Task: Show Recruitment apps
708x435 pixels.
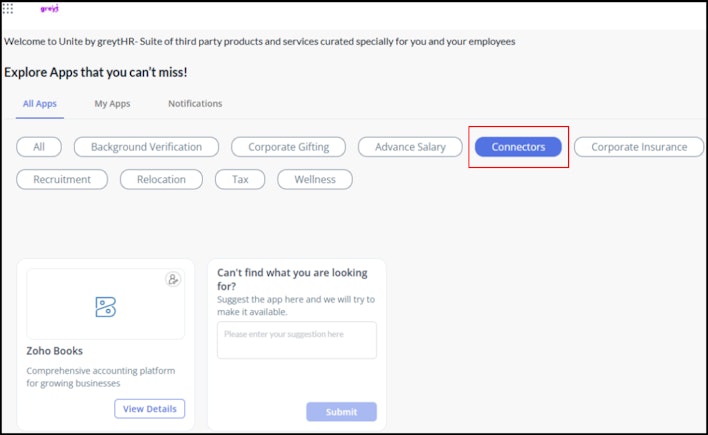Action: point(62,179)
